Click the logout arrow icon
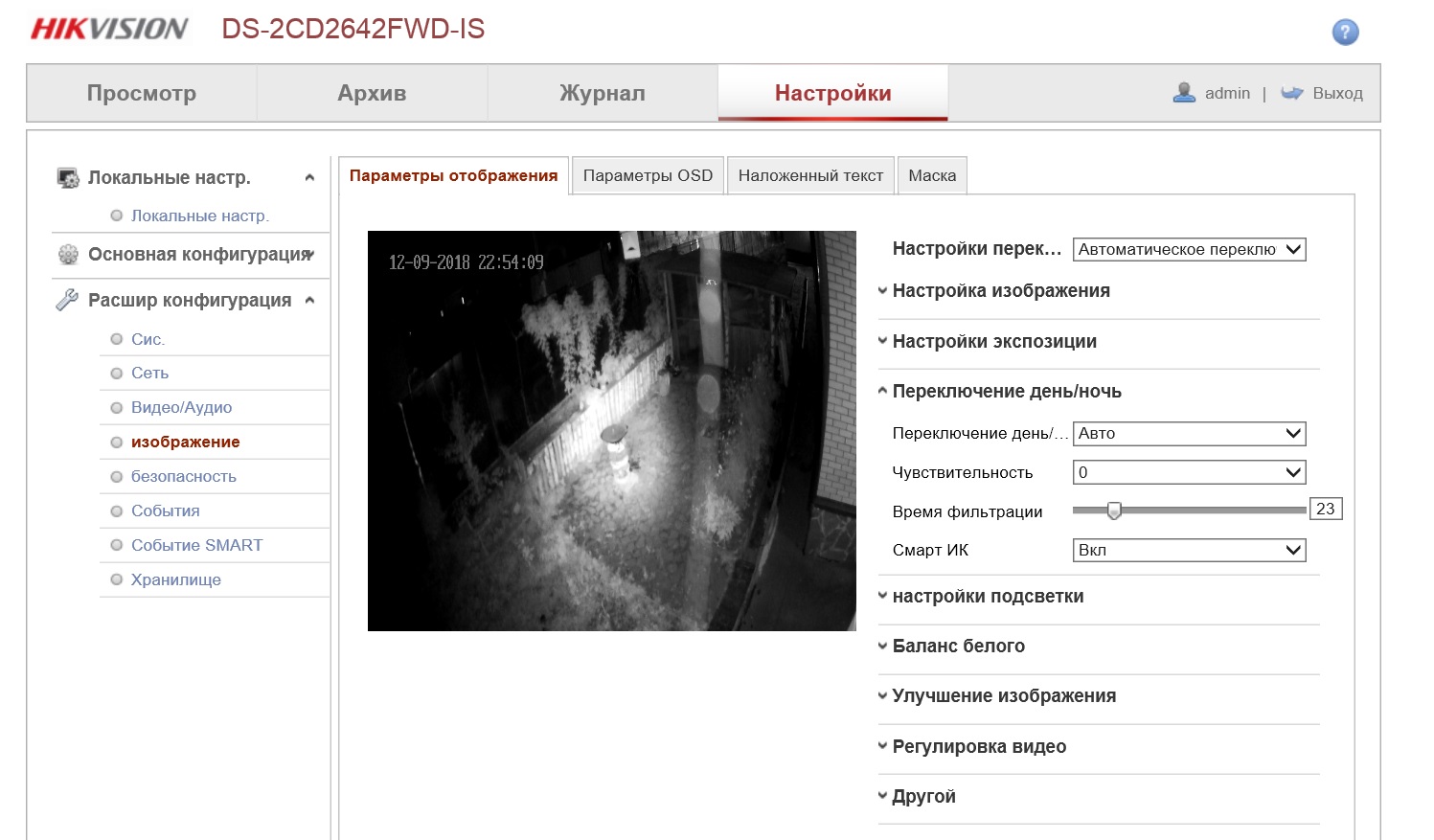Viewport: 1434px width, 840px height. (x=1292, y=93)
